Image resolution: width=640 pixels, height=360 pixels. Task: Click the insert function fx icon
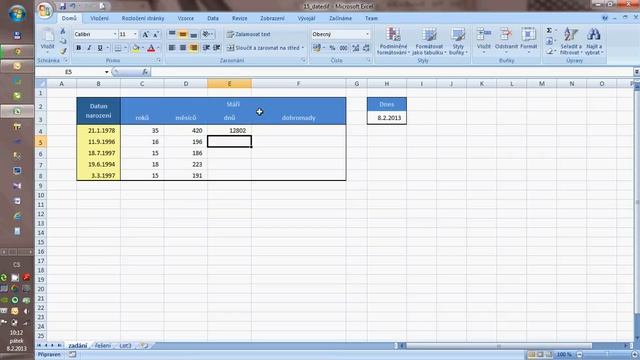pos(145,72)
